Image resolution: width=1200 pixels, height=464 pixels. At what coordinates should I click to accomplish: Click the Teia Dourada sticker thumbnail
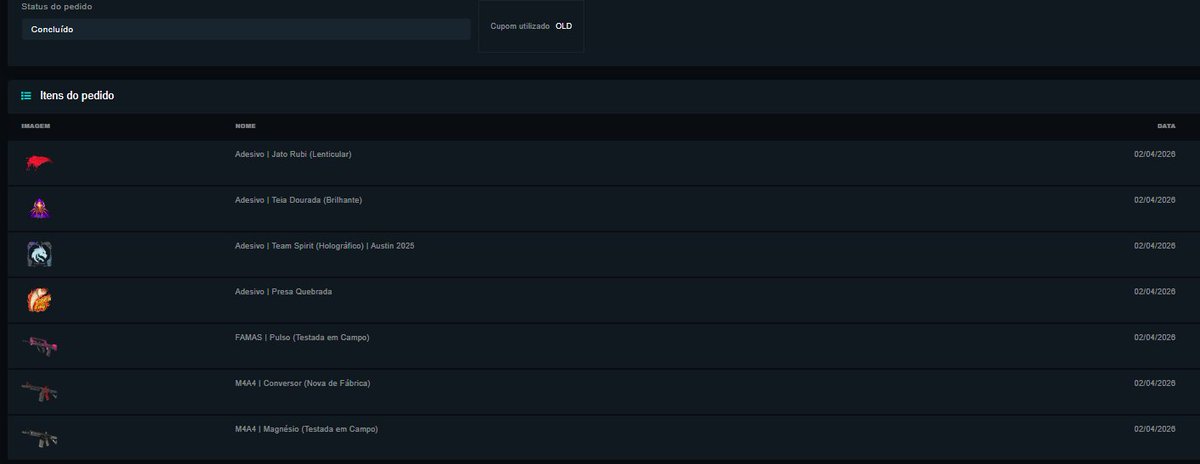click(x=39, y=208)
